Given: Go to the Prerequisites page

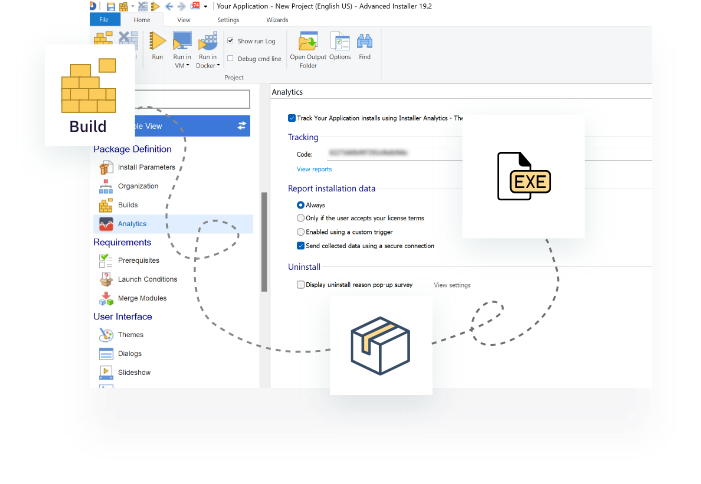Looking at the screenshot, I should click(138, 260).
